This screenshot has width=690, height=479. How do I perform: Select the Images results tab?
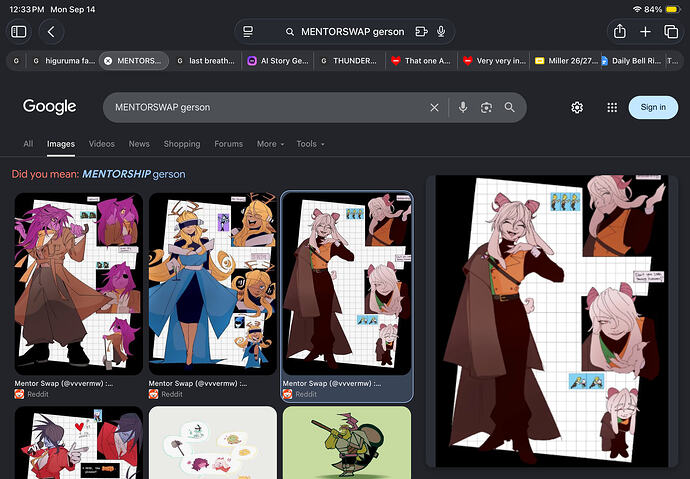[x=61, y=144]
